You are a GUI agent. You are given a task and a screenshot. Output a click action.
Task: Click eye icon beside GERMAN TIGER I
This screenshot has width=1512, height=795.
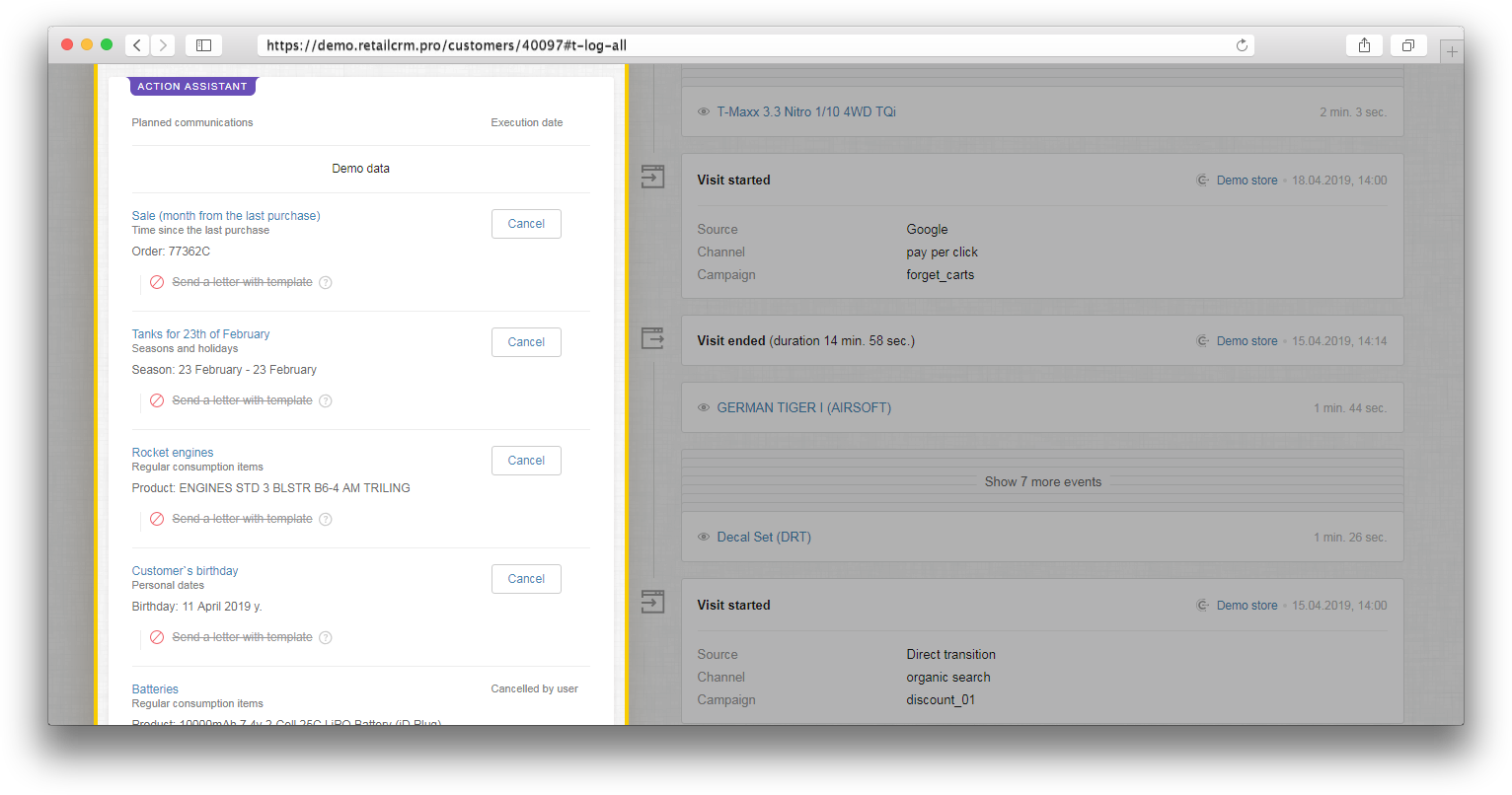704,407
